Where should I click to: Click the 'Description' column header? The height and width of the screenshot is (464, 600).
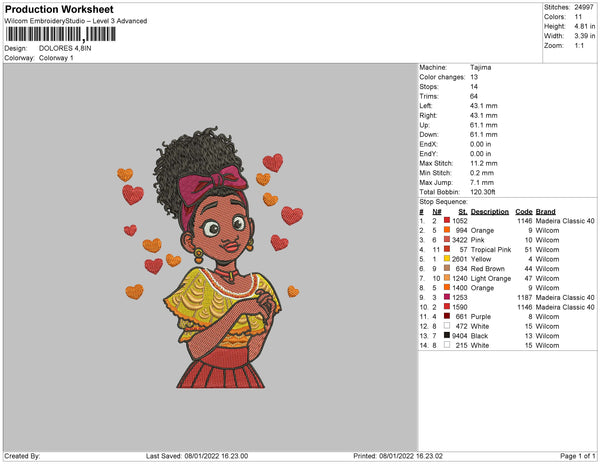[x=490, y=212]
